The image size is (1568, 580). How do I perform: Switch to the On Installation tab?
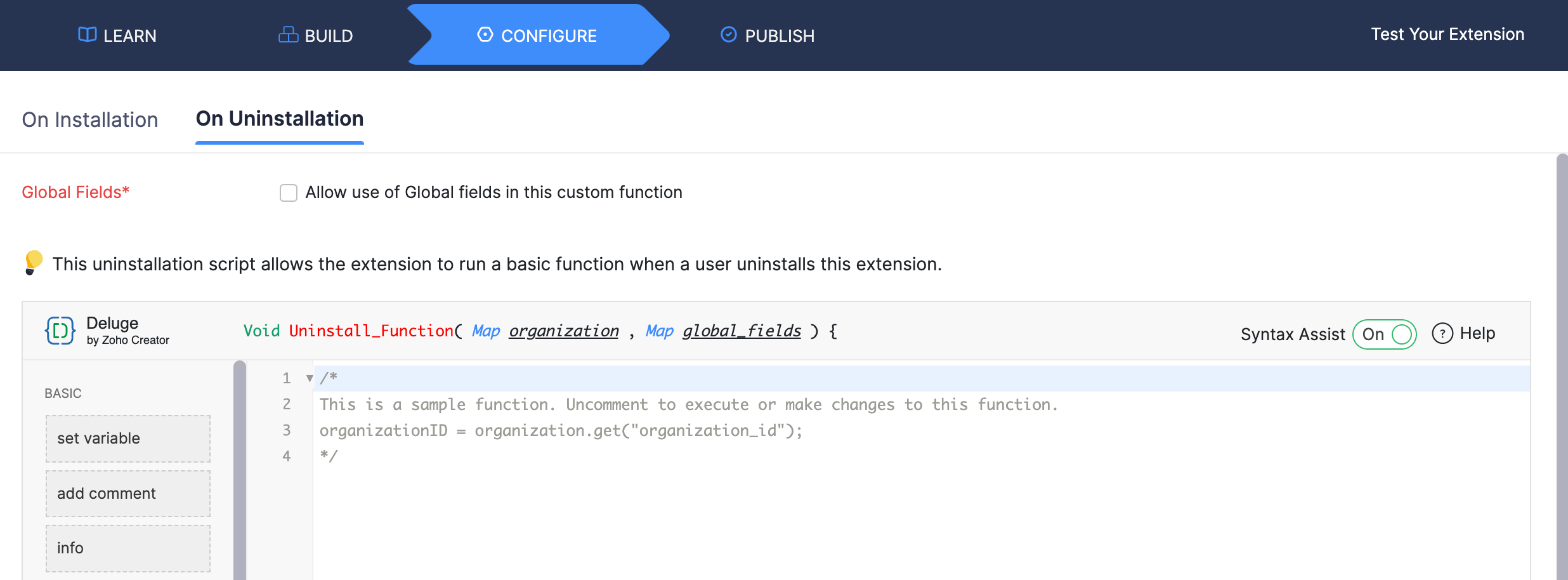pyautogui.click(x=90, y=120)
